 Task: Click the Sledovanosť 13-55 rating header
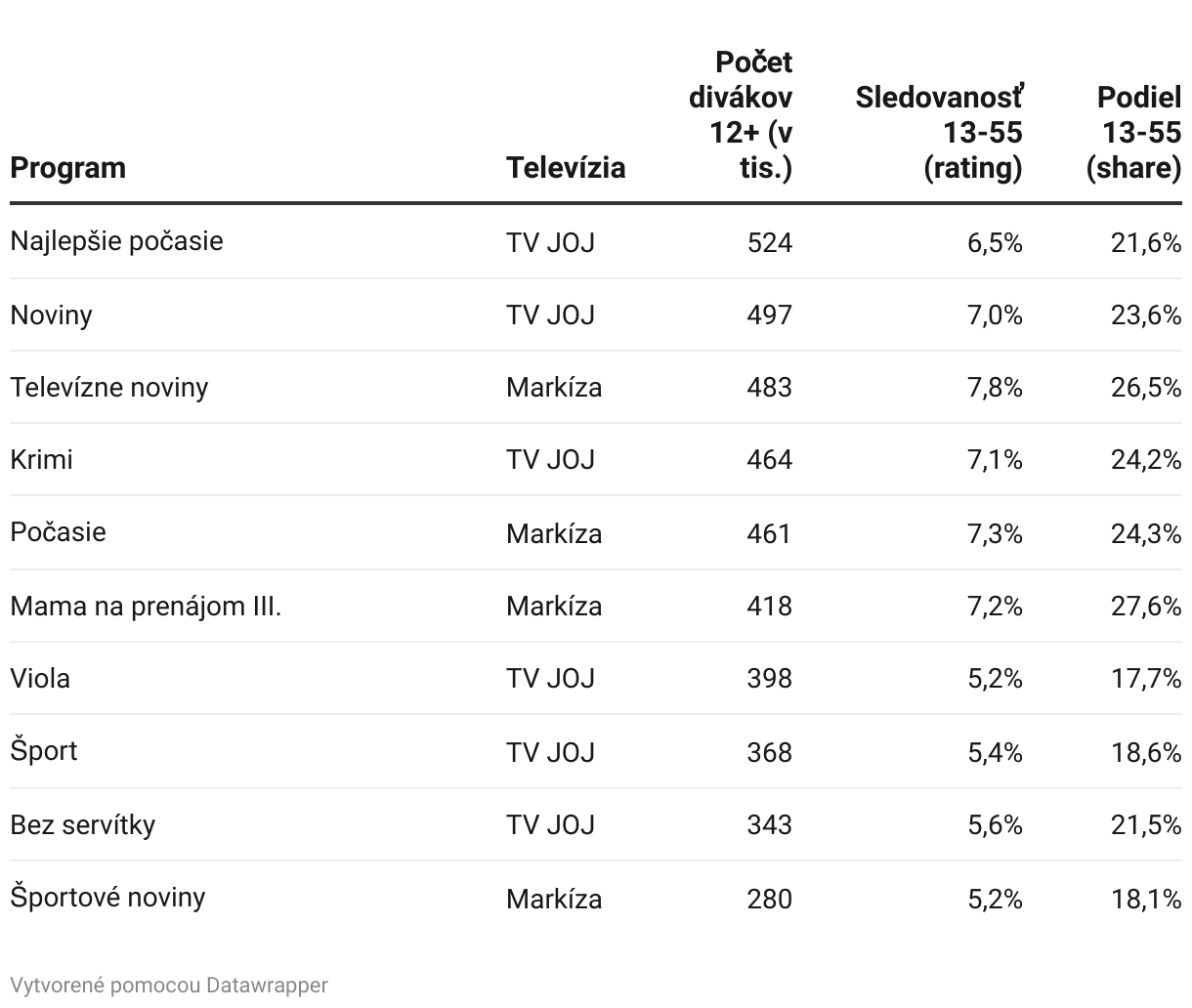point(939,133)
